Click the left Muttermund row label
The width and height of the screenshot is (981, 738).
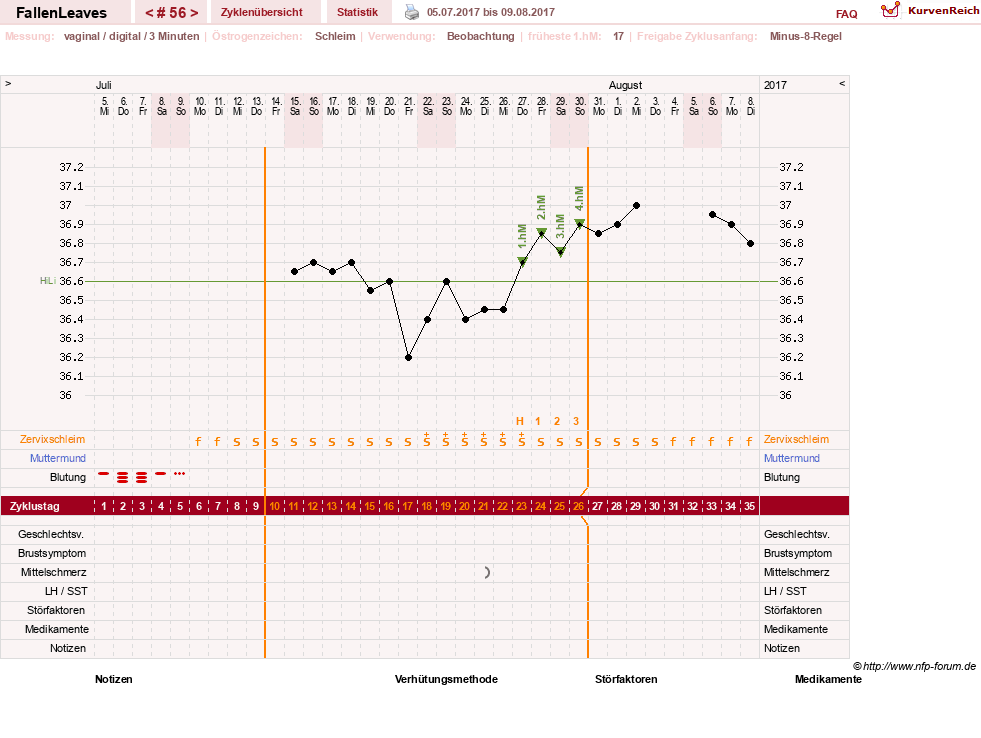click(x=58, y=458)
